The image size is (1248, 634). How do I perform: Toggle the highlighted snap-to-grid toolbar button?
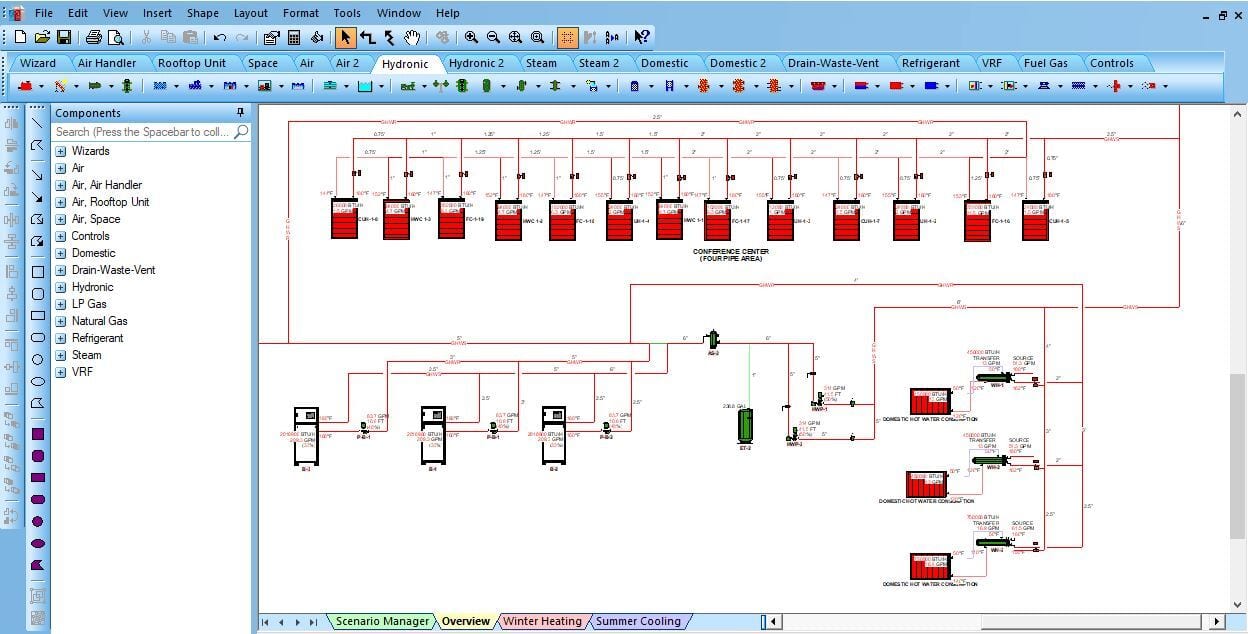point(567,37)
